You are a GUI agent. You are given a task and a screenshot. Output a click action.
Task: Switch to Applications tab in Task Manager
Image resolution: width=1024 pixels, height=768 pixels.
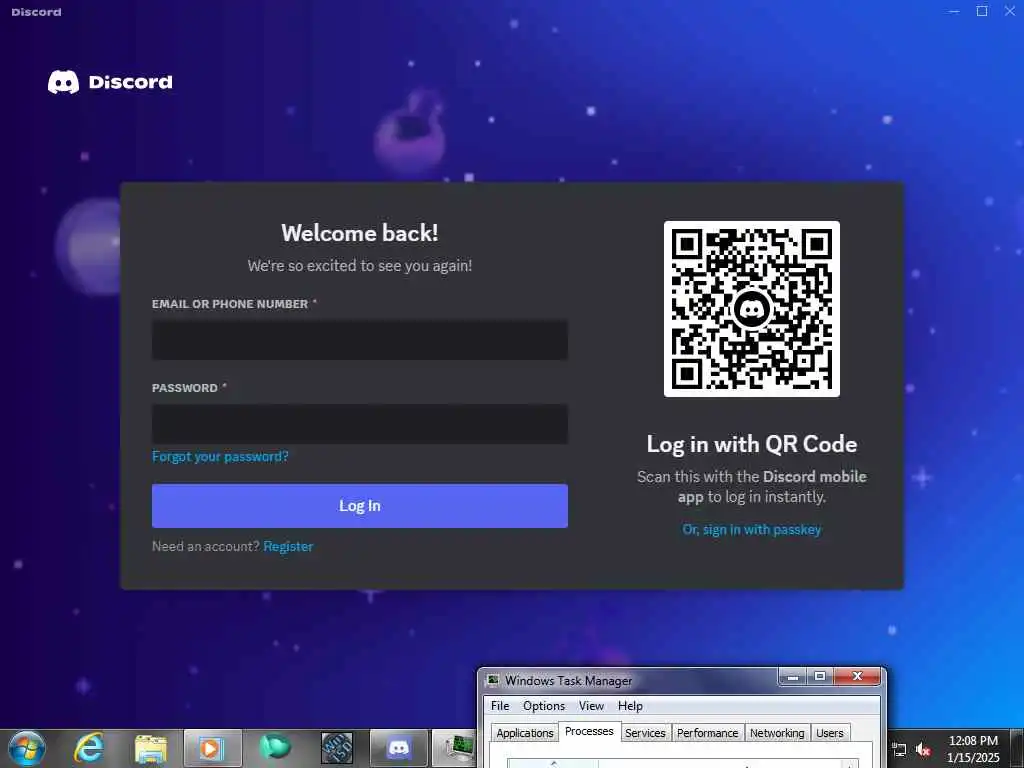tap(524, 733)
